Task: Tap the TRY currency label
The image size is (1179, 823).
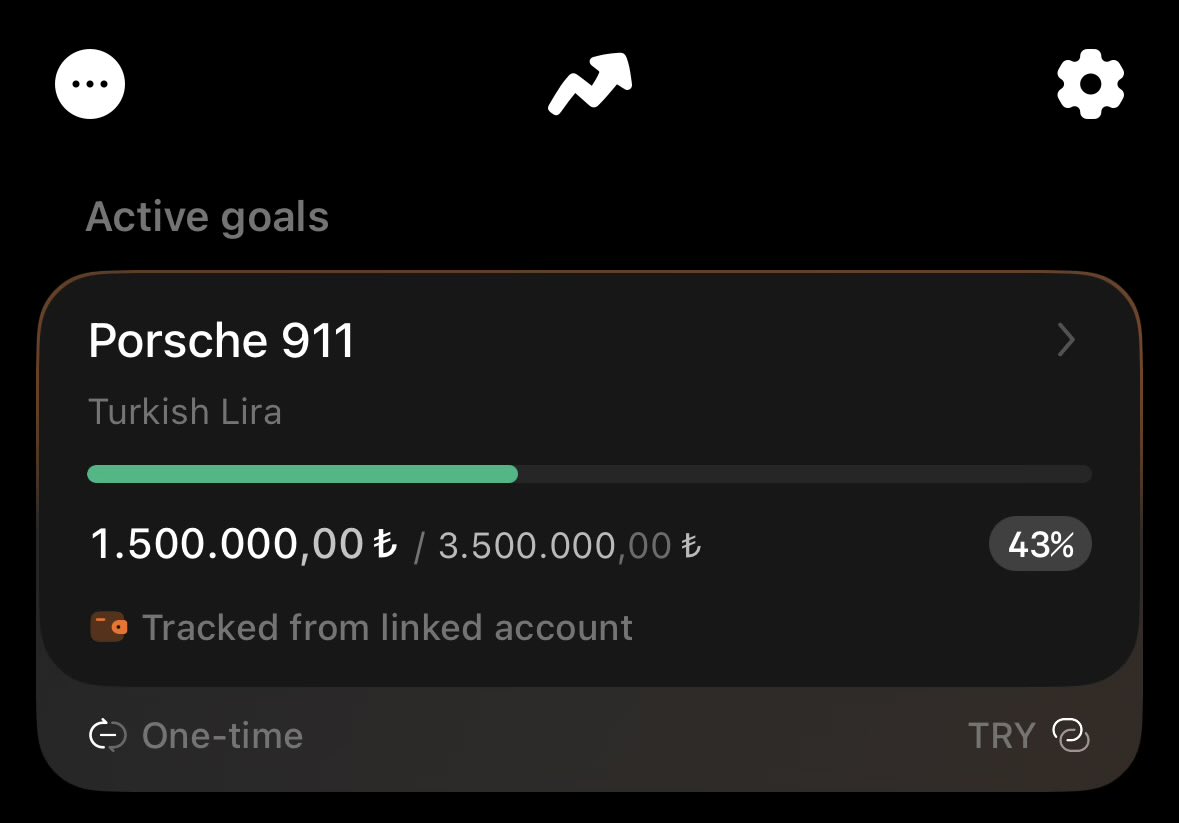Action: [1002, 736]
